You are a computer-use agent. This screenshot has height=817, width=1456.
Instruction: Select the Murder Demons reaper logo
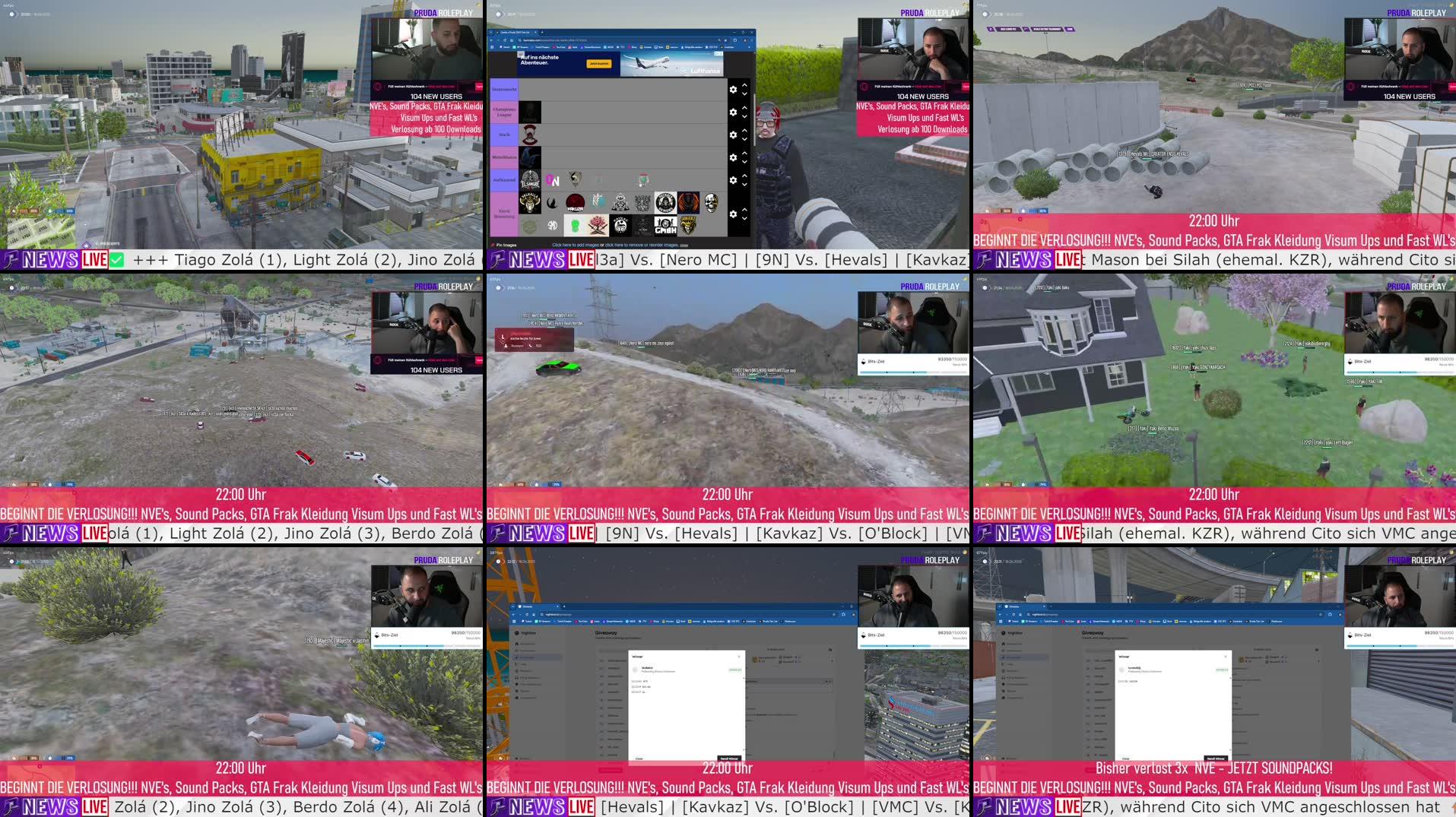tap(665, 203)
